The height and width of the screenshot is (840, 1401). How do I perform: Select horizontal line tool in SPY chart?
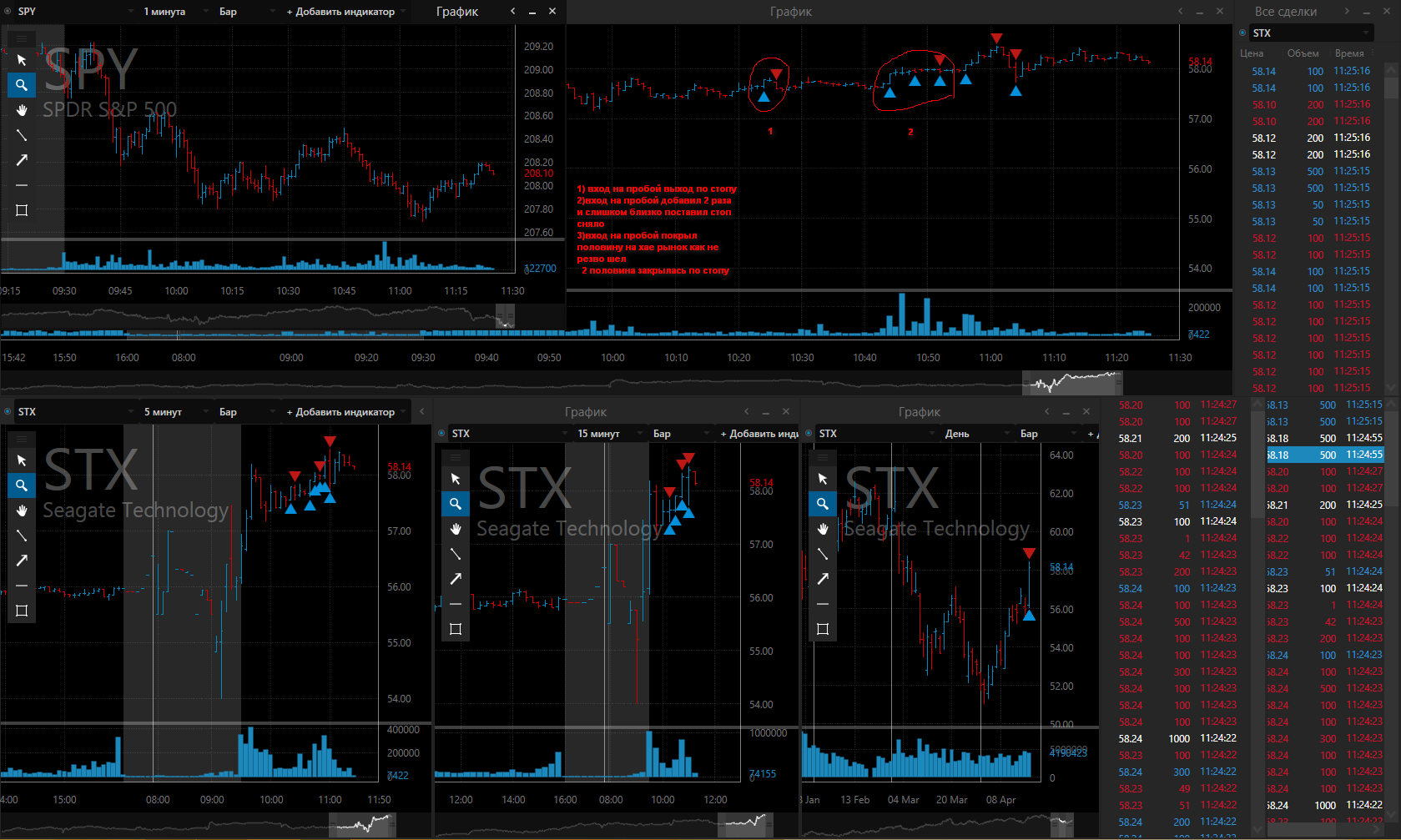(22, 185)
